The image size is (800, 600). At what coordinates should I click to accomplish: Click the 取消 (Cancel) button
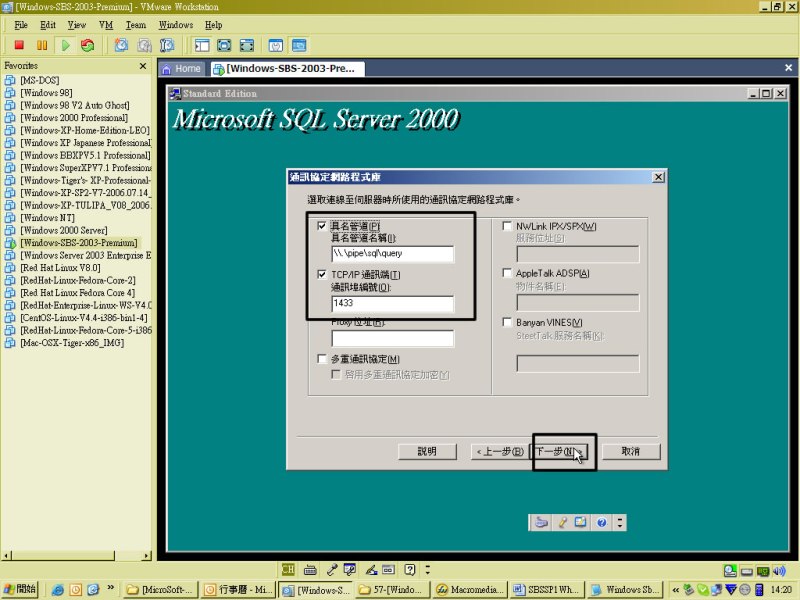(x=631, y=452)
